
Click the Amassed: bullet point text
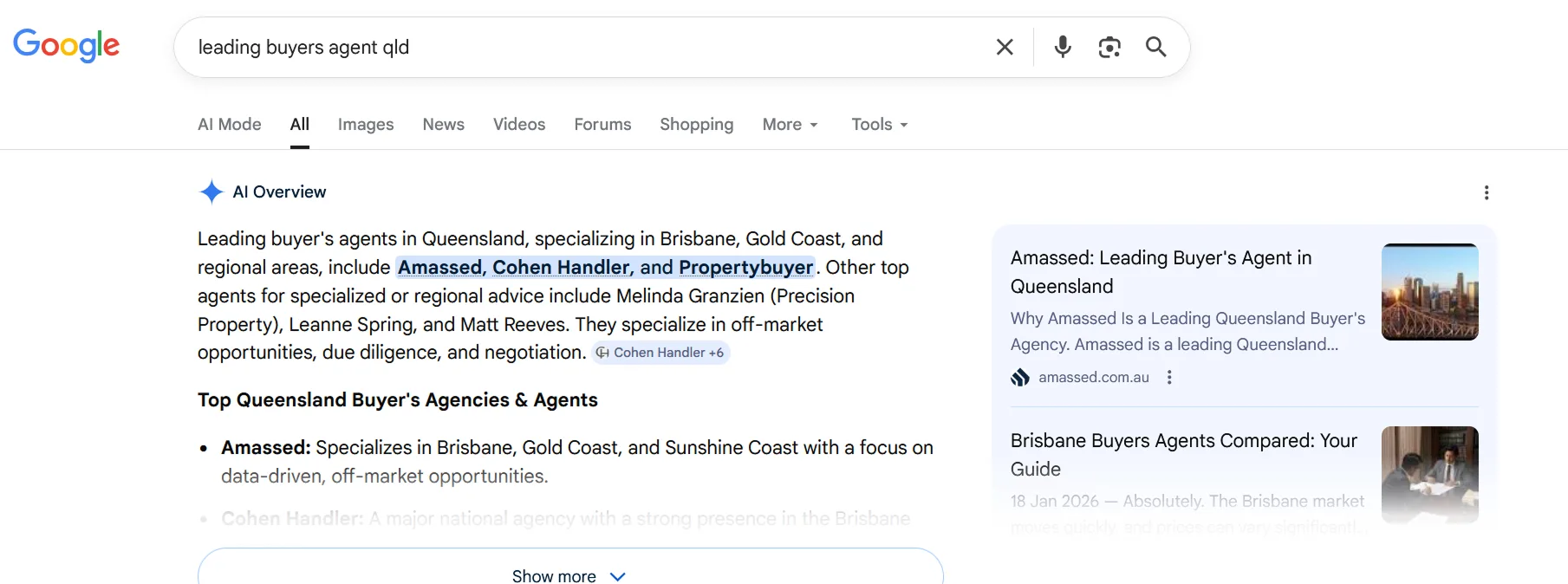[577, 462]
